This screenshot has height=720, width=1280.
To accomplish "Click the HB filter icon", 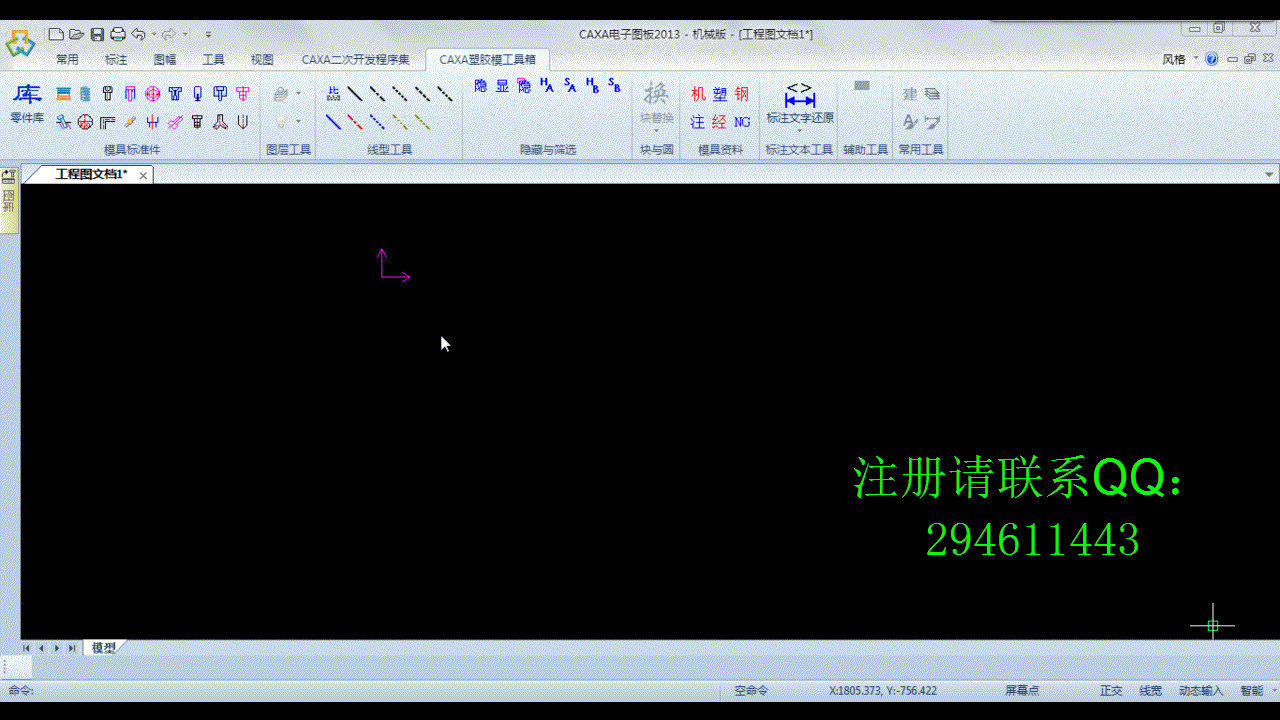I will pyautogui.click(x=592, y=86).
